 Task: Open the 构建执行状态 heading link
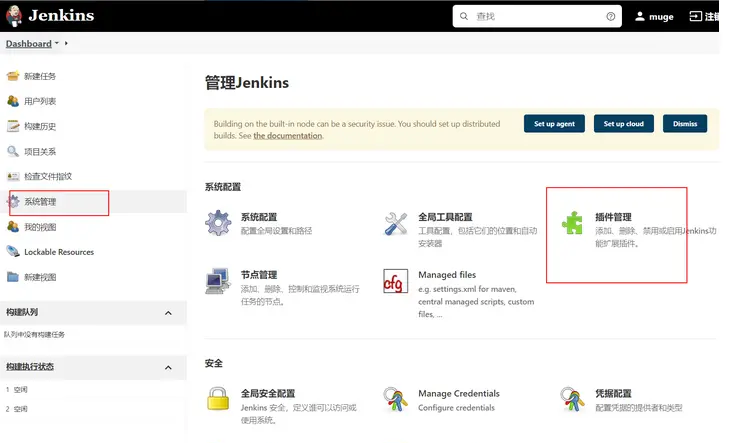(x=29, y=367)
